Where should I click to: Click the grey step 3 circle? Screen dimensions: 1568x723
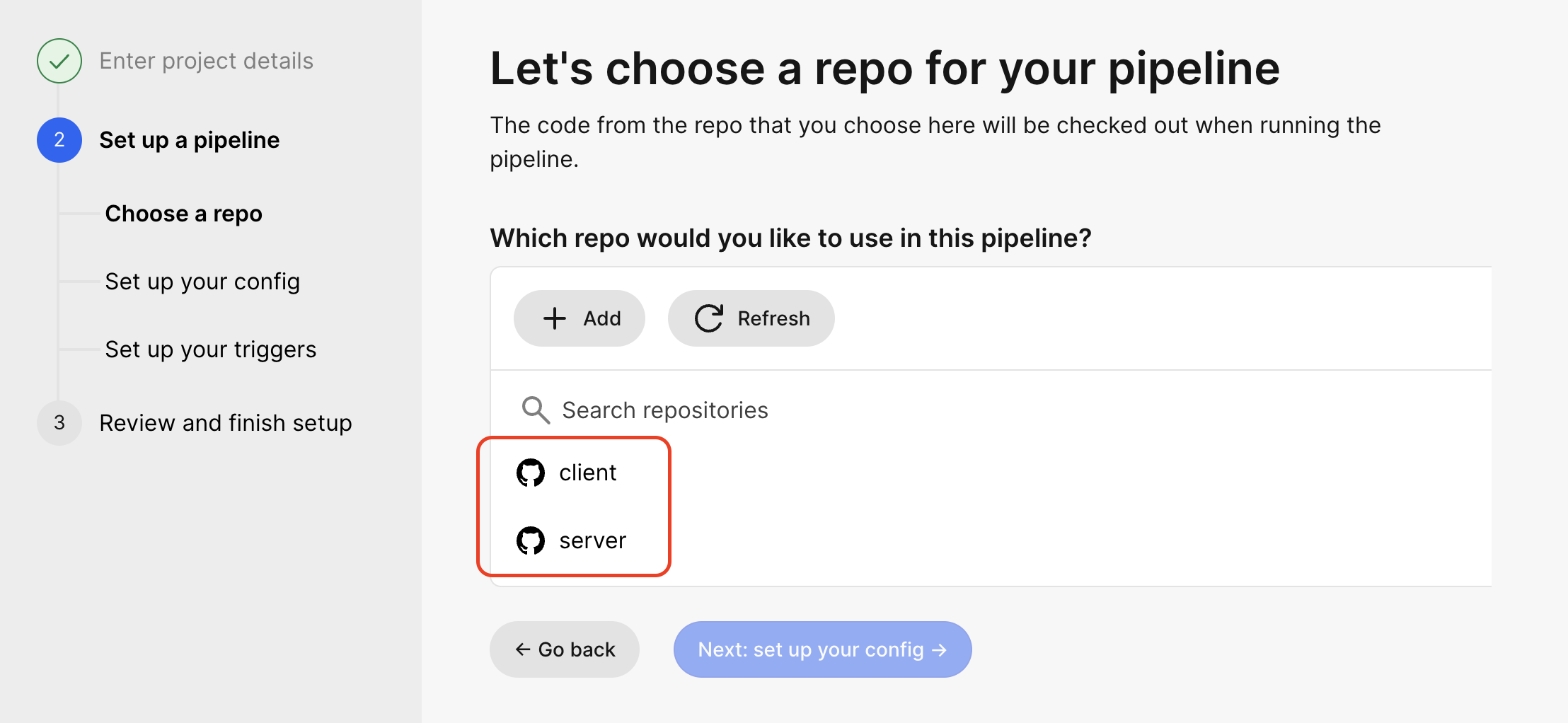tap(59, 423)
